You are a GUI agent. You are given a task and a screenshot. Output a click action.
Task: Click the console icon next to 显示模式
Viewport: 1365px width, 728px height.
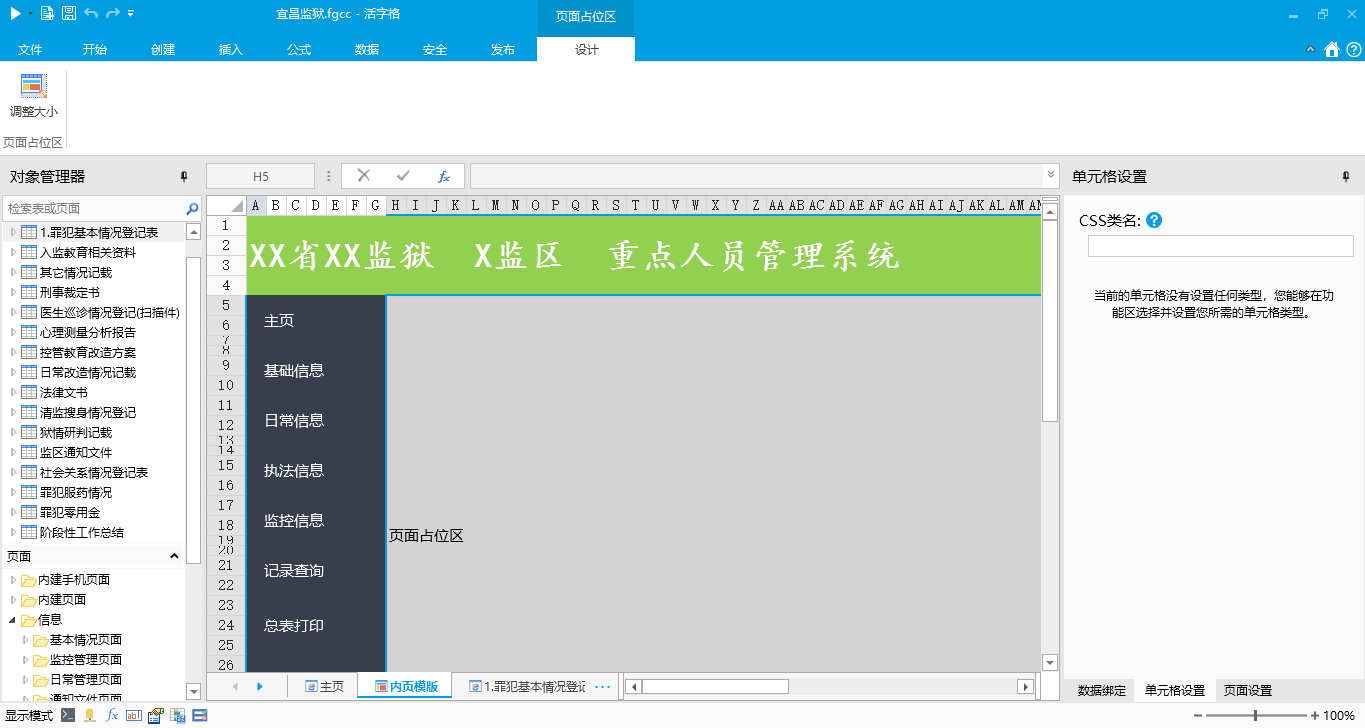tap(68, 715)
